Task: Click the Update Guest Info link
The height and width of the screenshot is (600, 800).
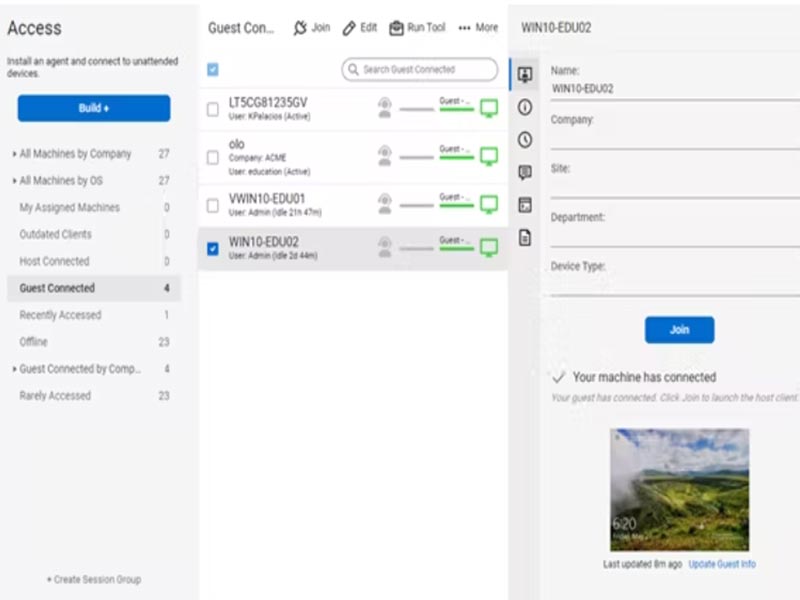Action: (722, 565)
